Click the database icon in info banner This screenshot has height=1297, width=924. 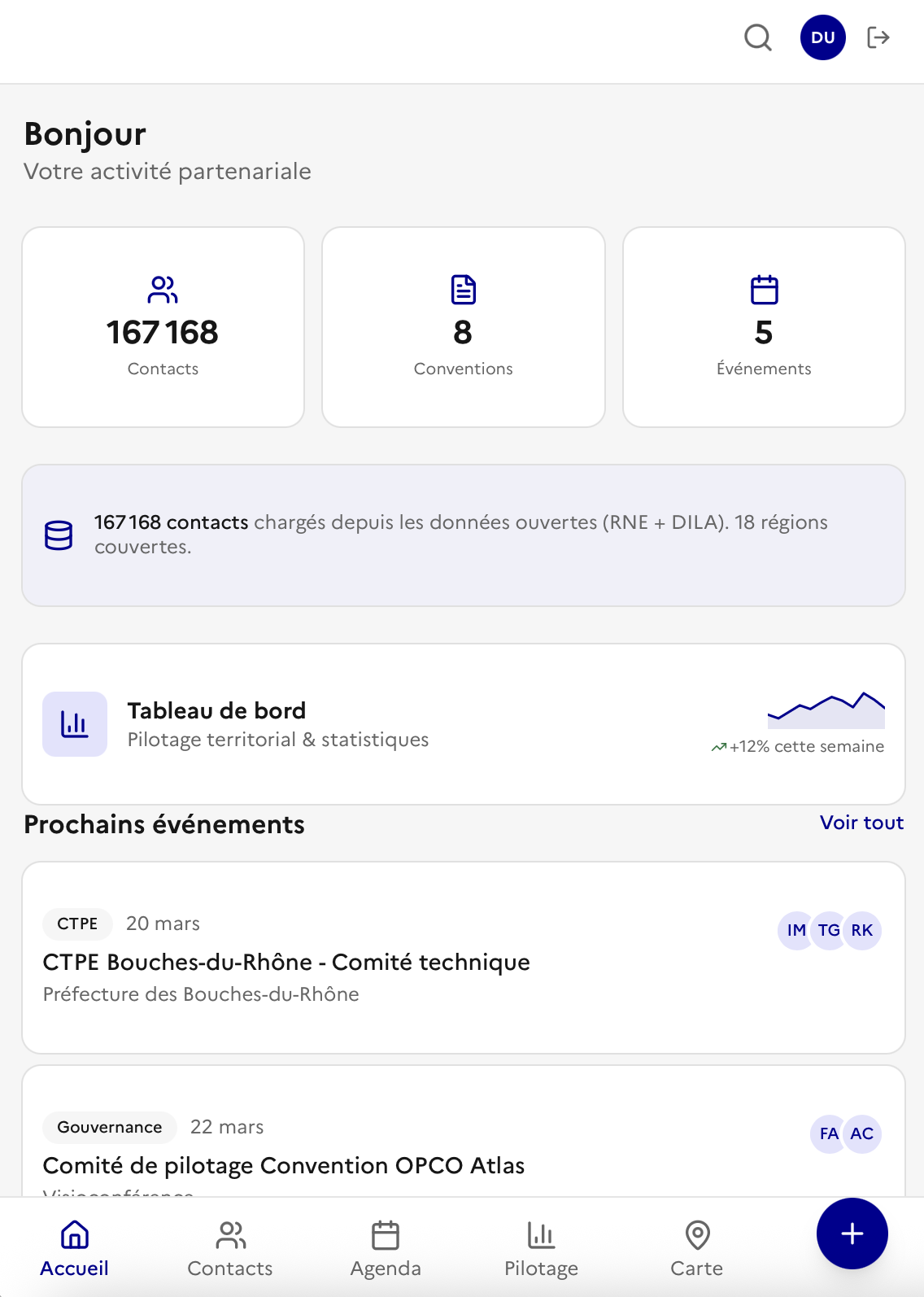[59, 535]
